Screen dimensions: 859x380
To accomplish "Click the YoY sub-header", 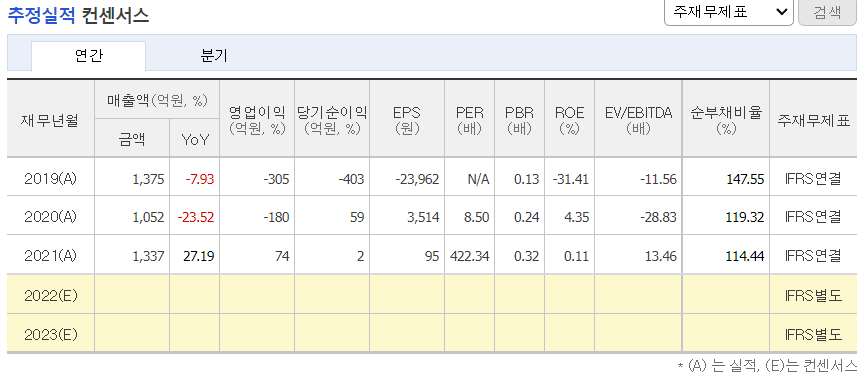I will (x=195, y=139).
